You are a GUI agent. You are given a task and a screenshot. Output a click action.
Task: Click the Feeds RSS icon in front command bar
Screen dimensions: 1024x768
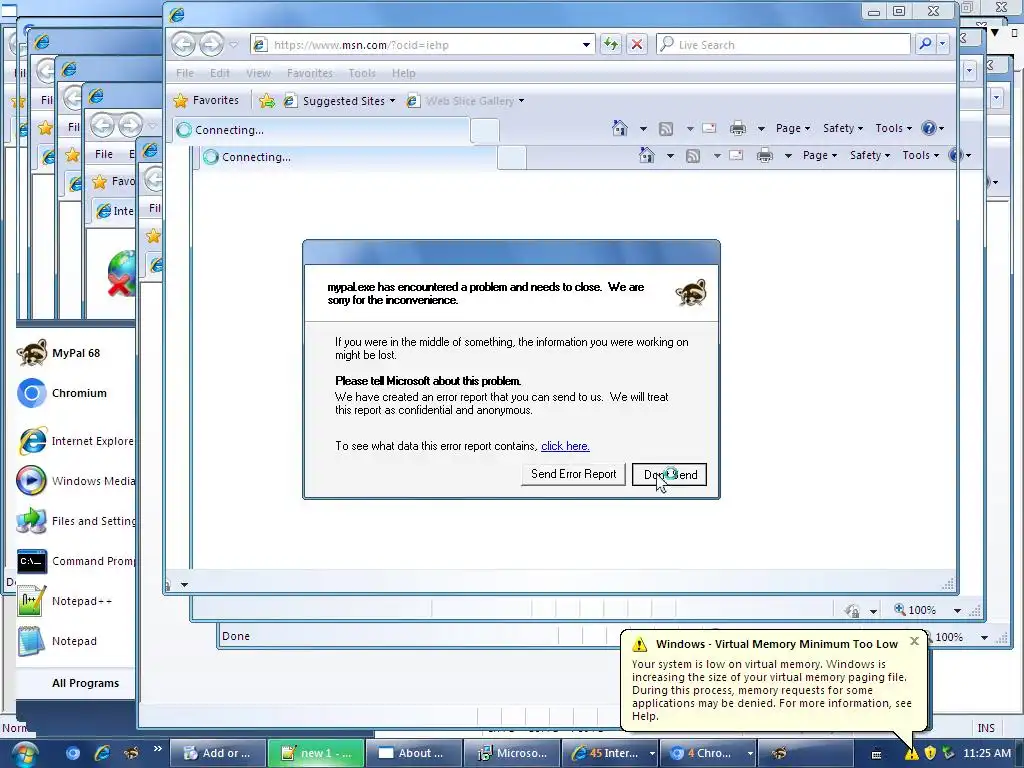coord(665,129)
